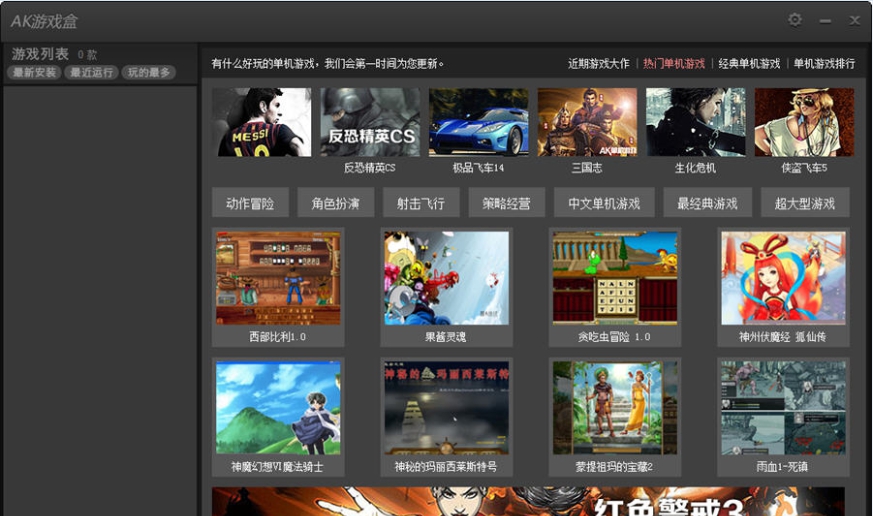Open the 生化危机 game image
The width and height of the screenshot is (873, 516).
pyautogui.click(x=696, y=122)
